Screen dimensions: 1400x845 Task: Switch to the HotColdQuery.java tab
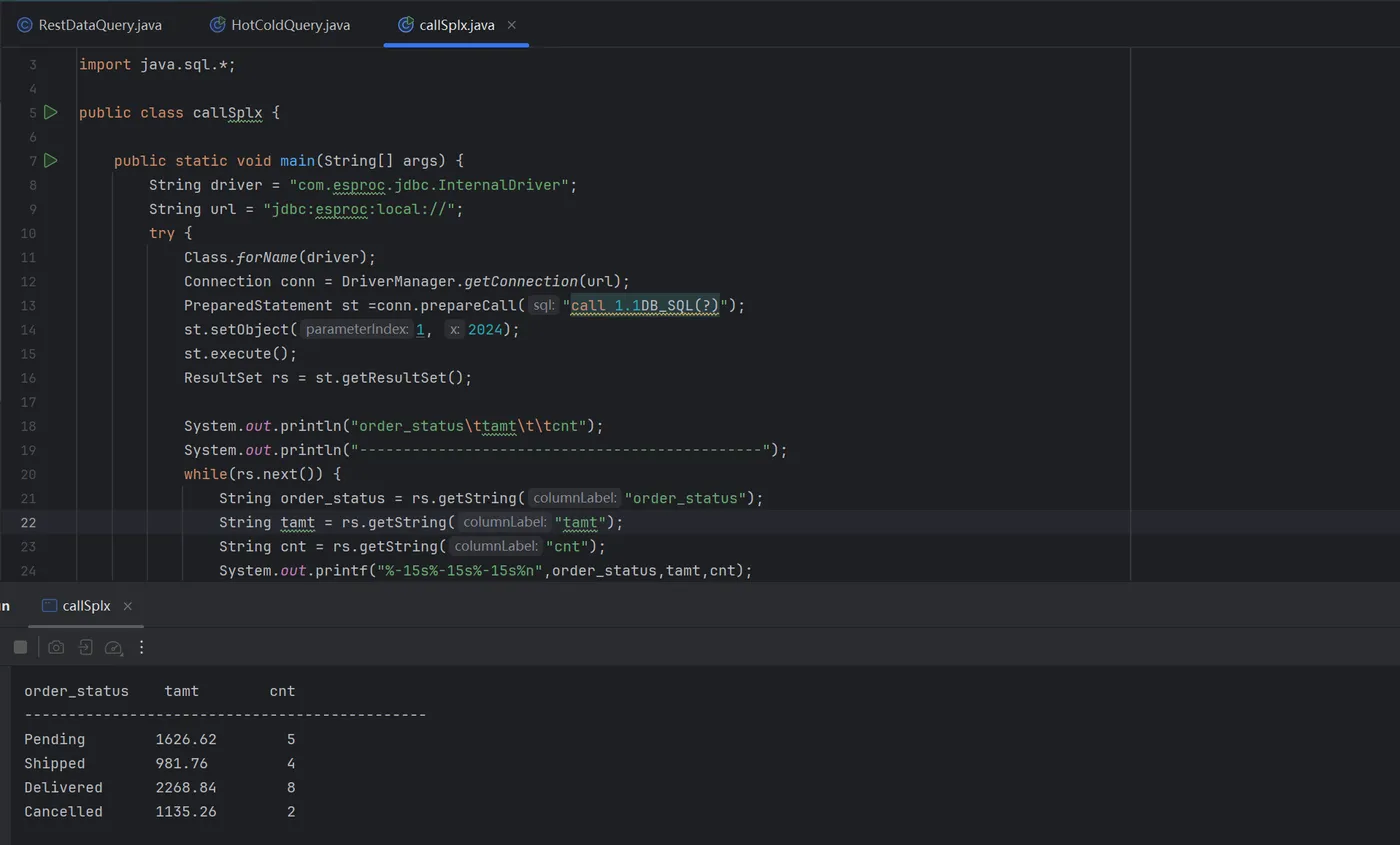tap(280, 25)
